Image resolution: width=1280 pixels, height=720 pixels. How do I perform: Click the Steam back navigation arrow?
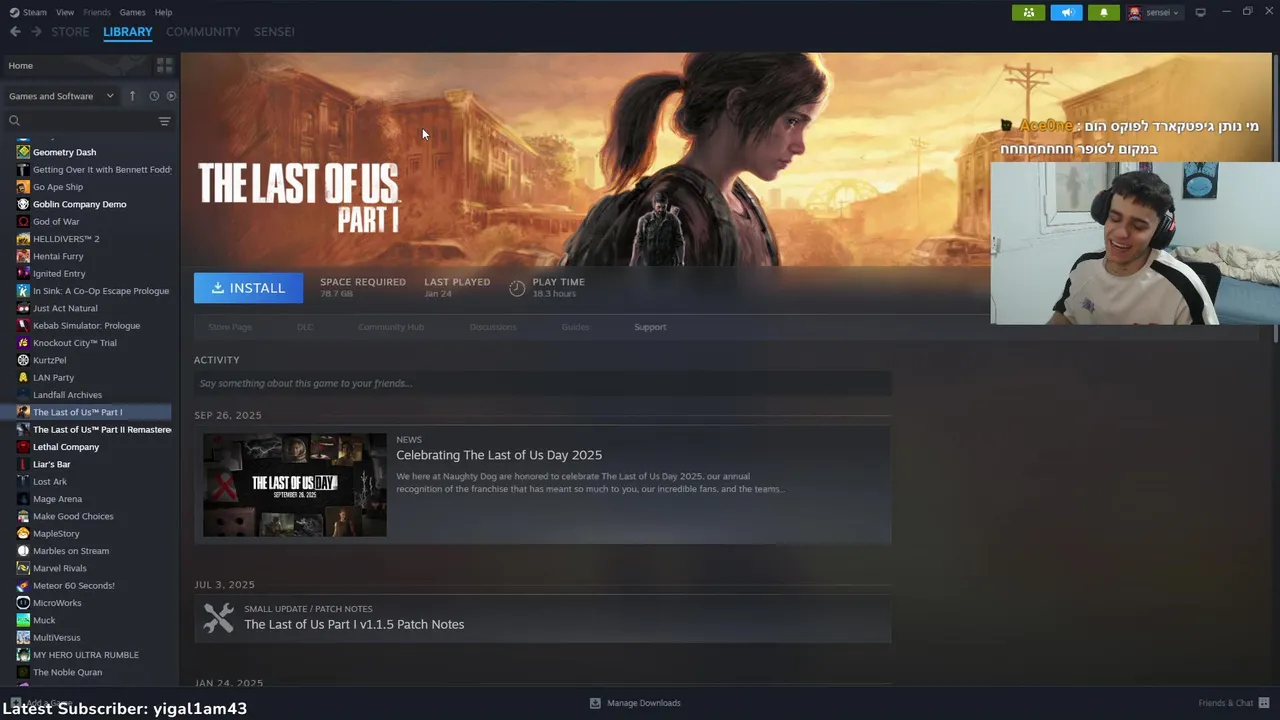point(15,32)
